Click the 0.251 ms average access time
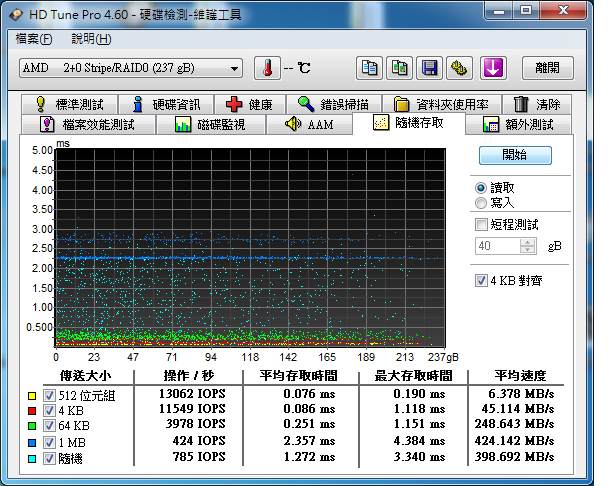 coord(309,424)
